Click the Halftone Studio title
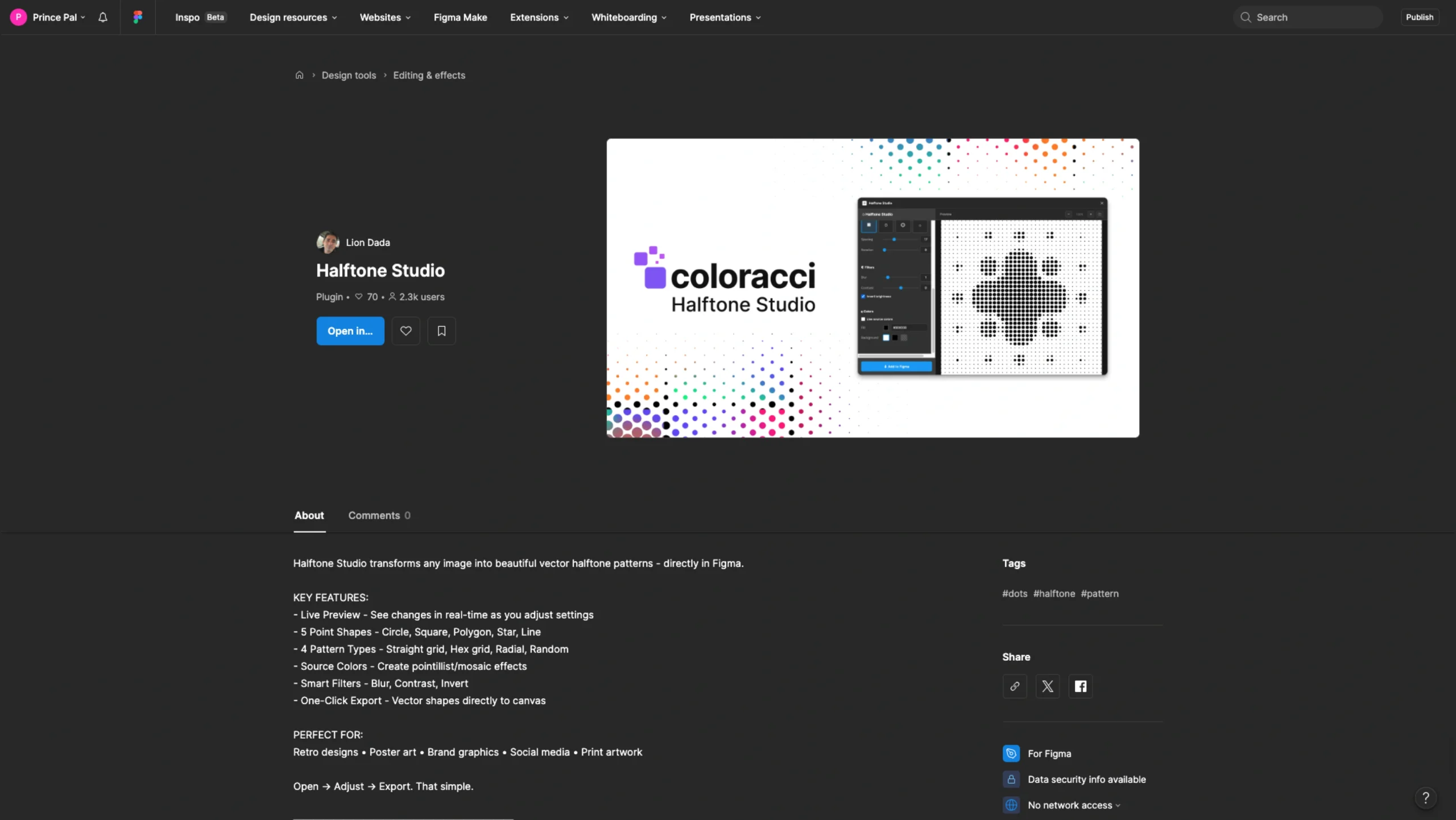The height and width of the screenshot is (820, 1456). [x=380, y=270]
